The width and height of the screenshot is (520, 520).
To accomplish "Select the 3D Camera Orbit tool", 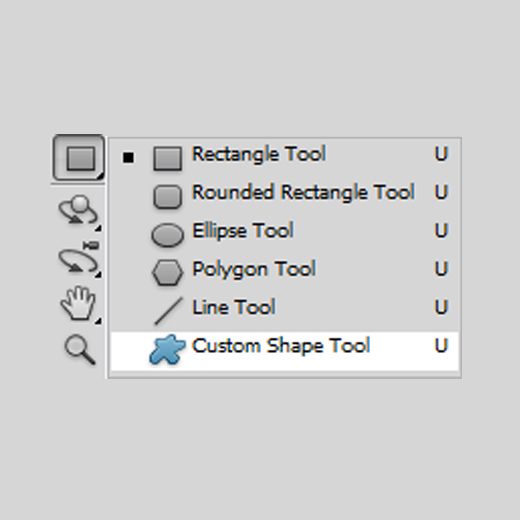I will pyautogui.click(x=79, y=258).
